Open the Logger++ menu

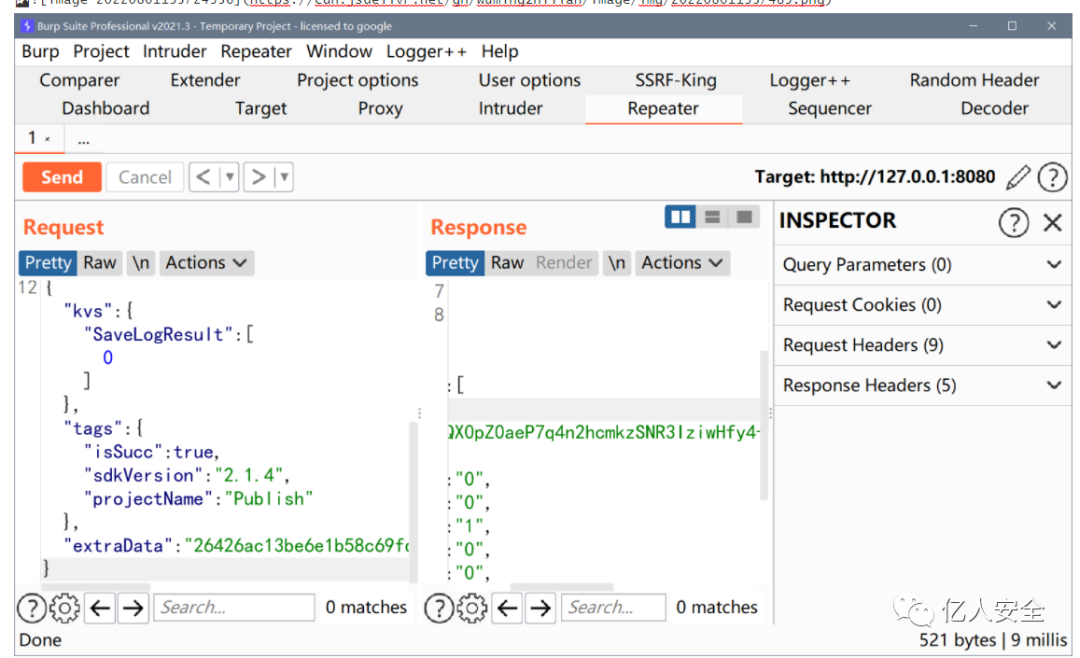coord(426,52)
